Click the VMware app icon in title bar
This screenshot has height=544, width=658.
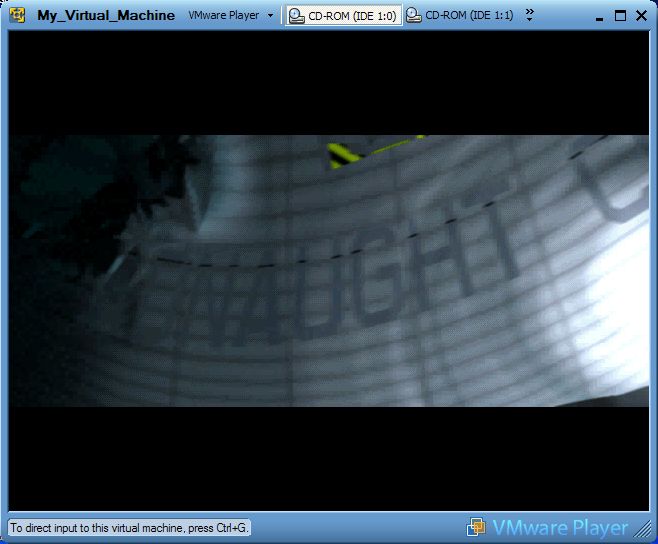click(x=17, y=15)
